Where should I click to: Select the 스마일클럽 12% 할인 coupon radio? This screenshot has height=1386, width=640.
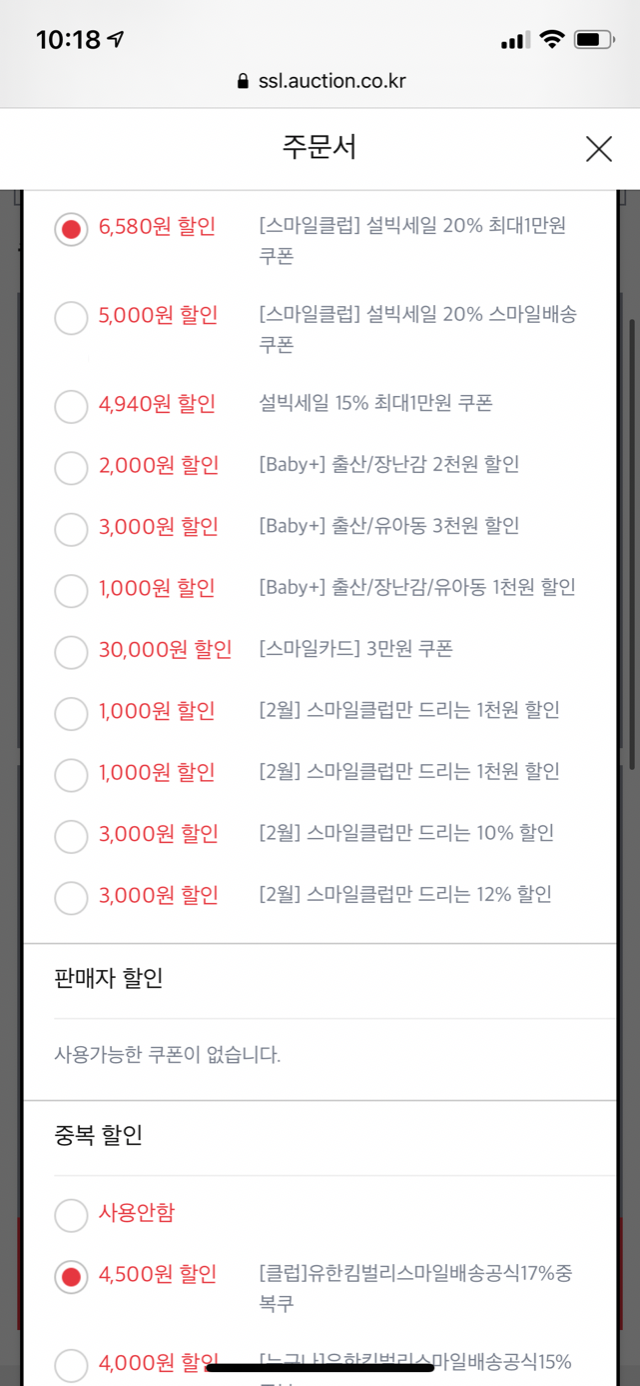coord(71,897)
